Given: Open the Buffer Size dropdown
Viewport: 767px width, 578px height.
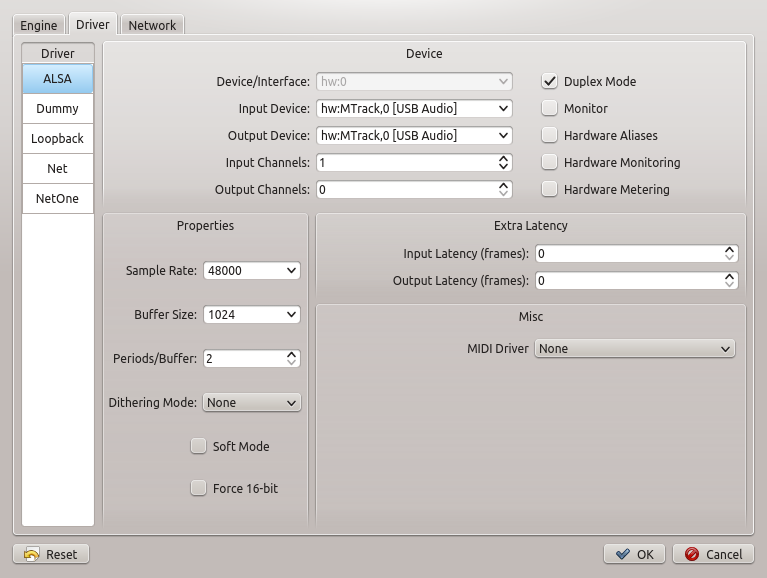Looking at the screenshot, I should (251, 314).
